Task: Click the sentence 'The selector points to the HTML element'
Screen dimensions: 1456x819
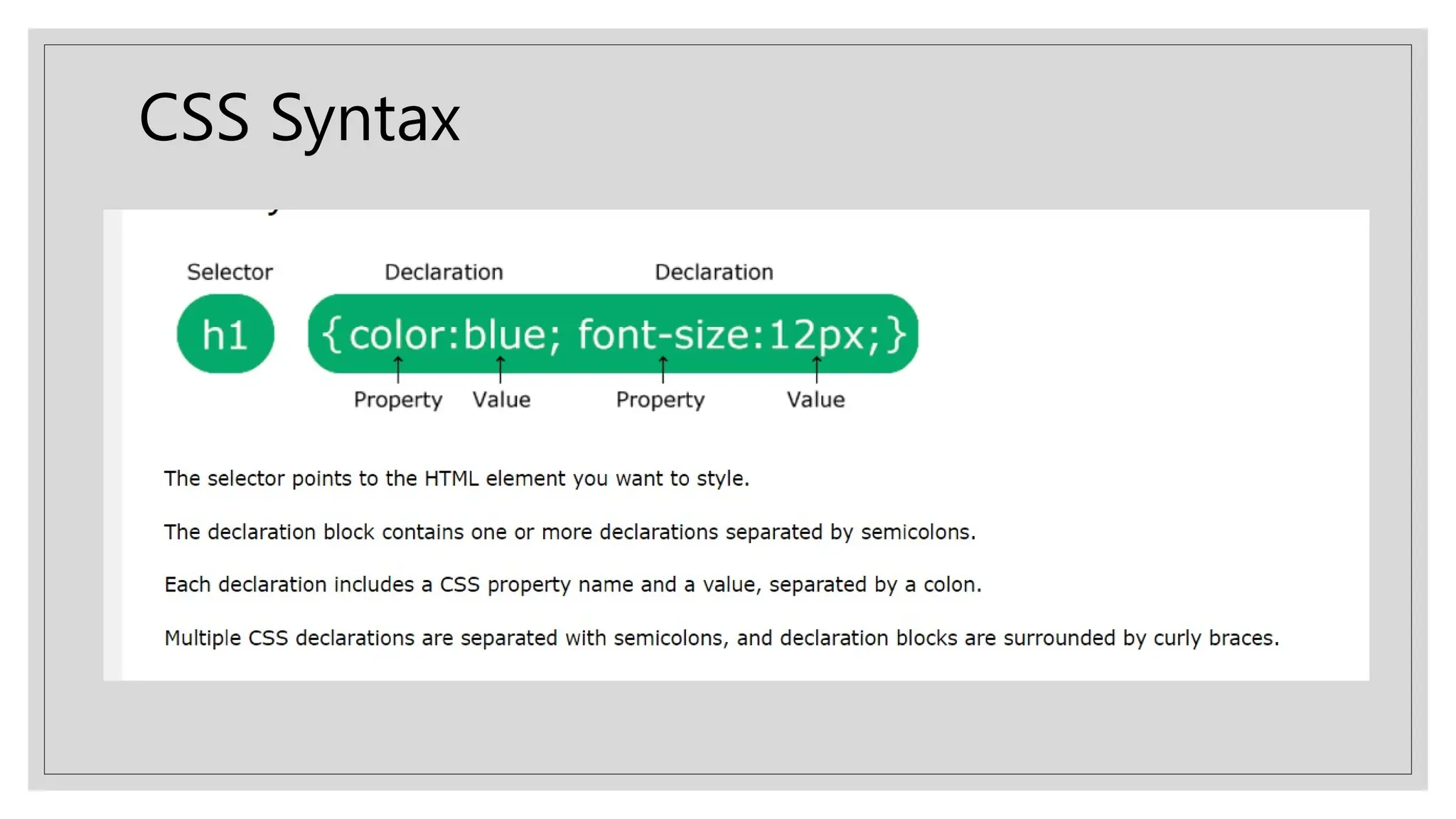Action: [x=456, y=479]
